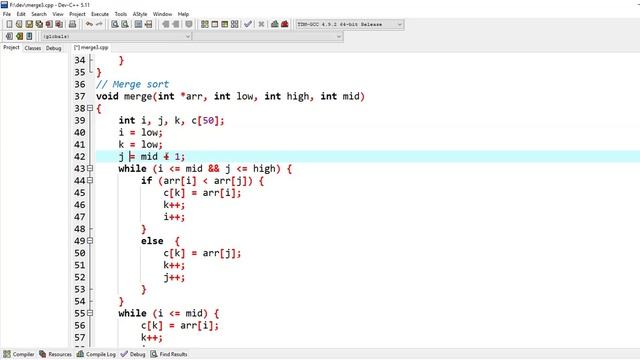640x360 pixels.
Task: Open the Debug bottom tab
Action: pos(133,354)
